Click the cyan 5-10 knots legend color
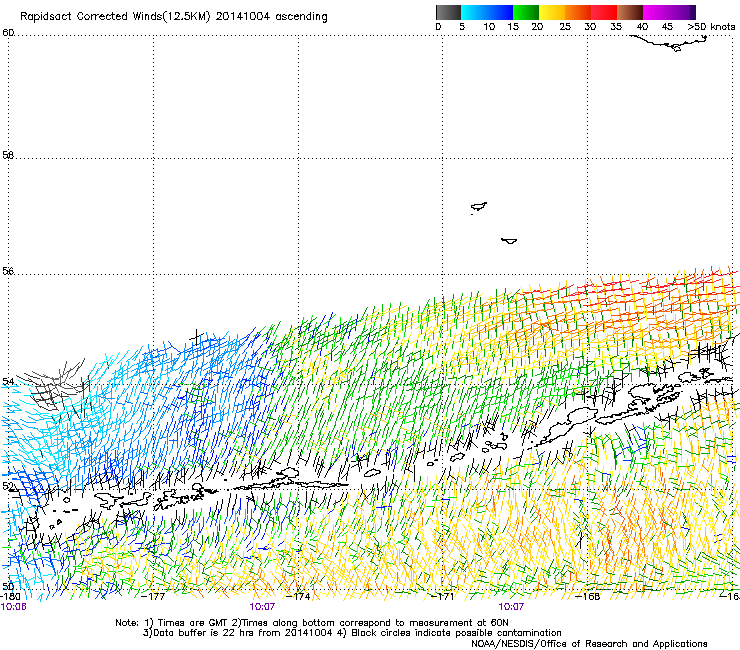The width and height of the screenshot is (740, 650). tap(474, 12)
